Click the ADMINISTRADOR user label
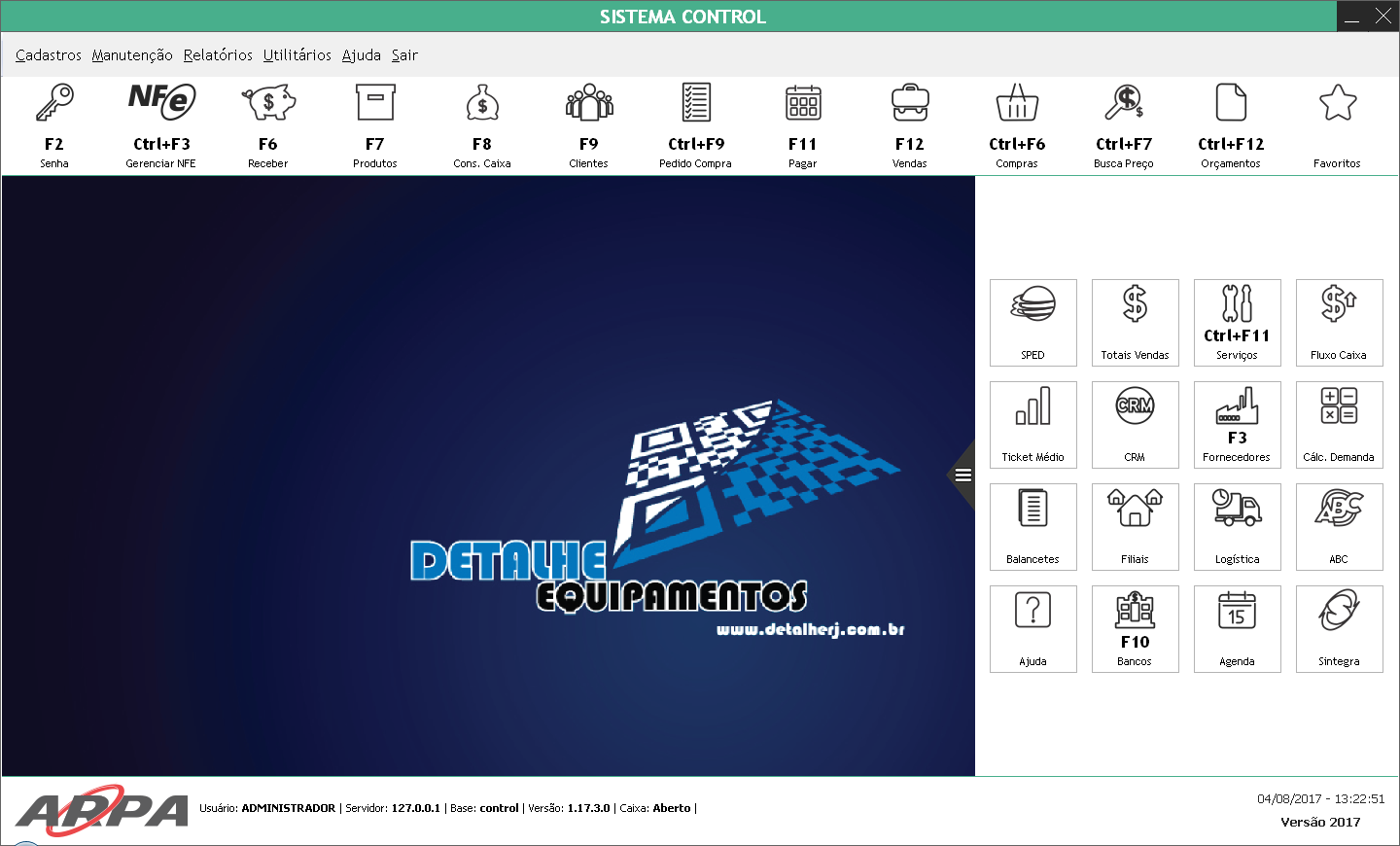Viewport: 1400px width, 846px height. coord(288,808)
